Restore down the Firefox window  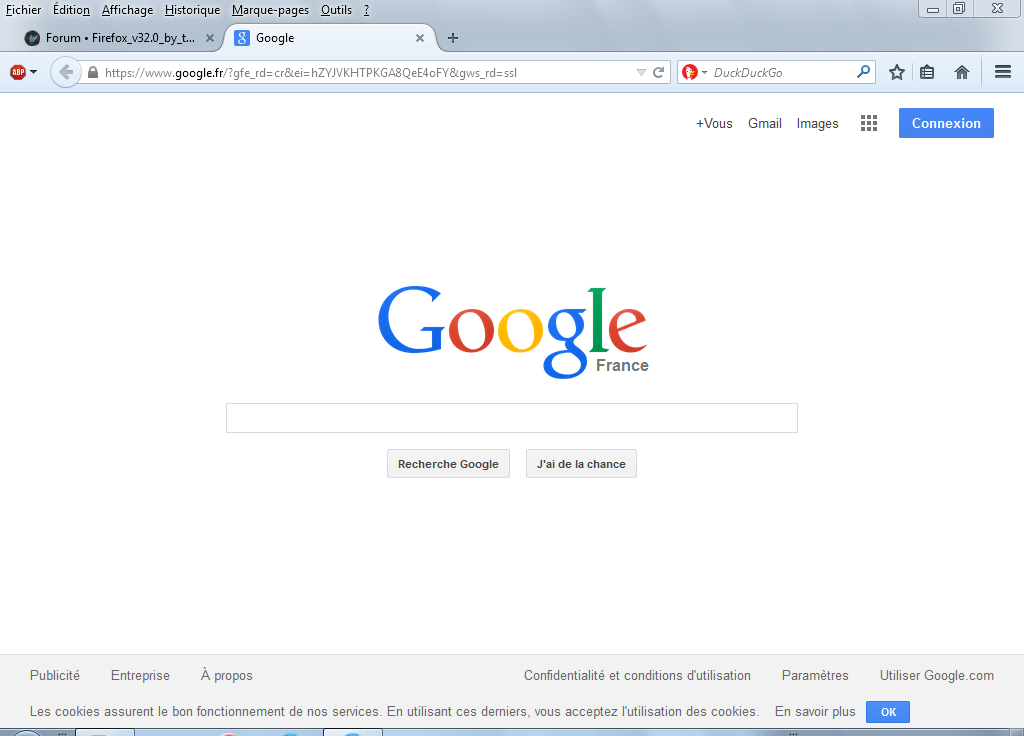pyautogui.click(x=959, y=8)
